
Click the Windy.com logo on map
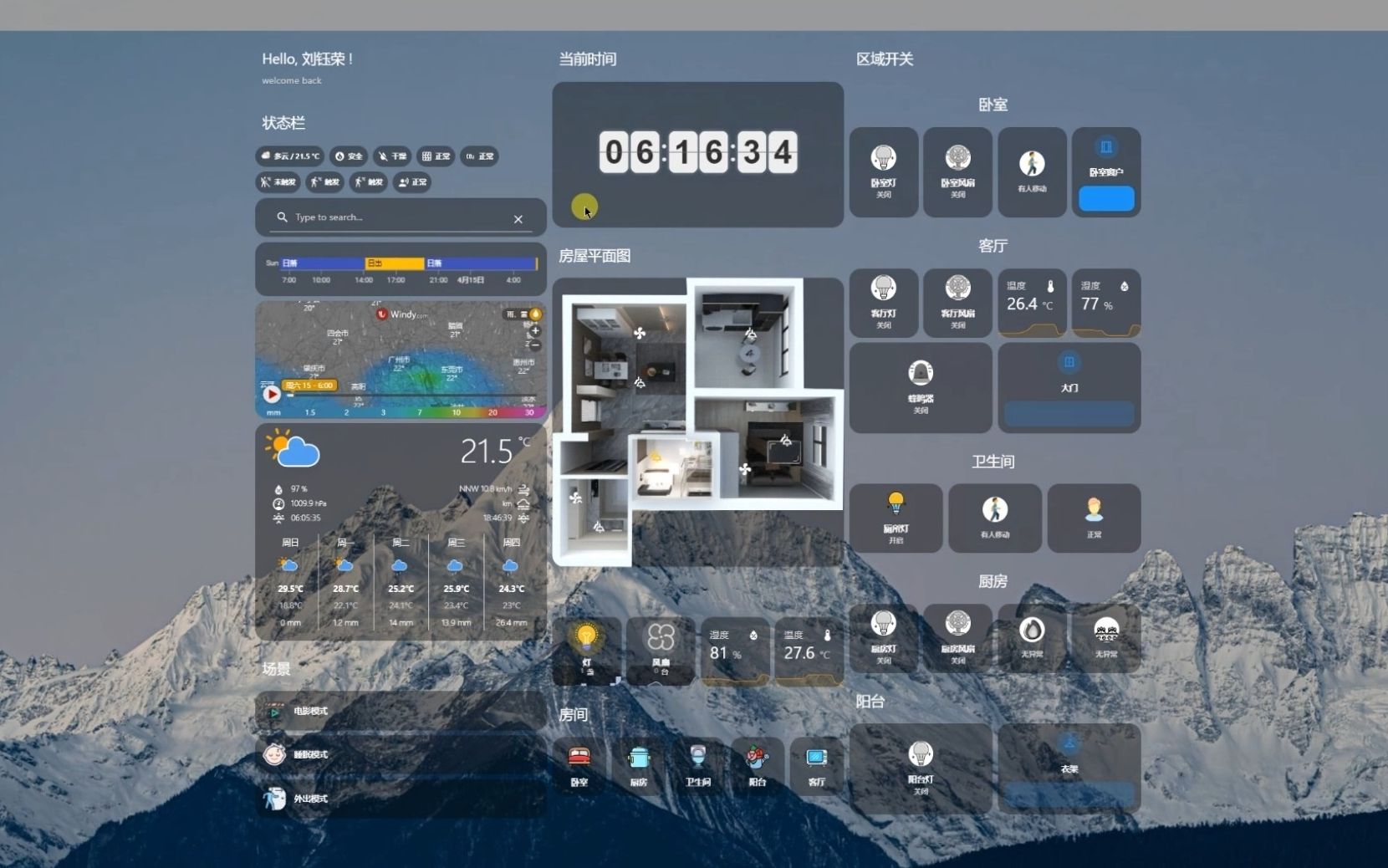point(401,314)
